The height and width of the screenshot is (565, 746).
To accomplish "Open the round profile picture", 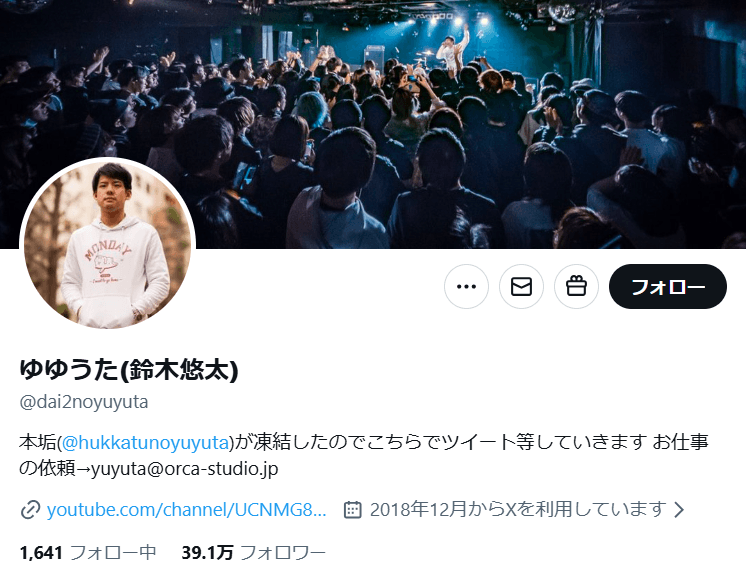I will coord(108,245).
